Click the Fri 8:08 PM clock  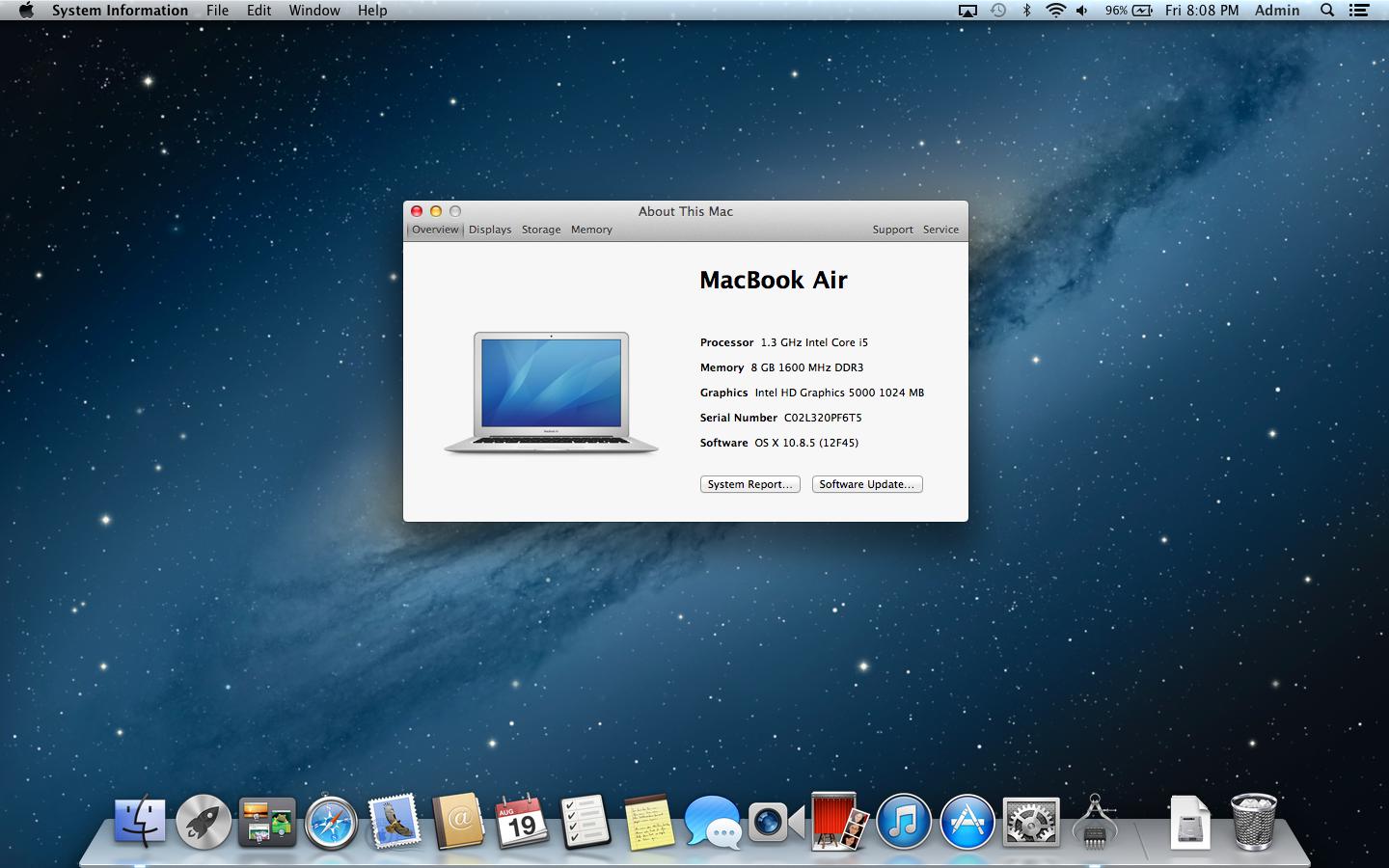pyautogui.click(x=1202, y=11)
